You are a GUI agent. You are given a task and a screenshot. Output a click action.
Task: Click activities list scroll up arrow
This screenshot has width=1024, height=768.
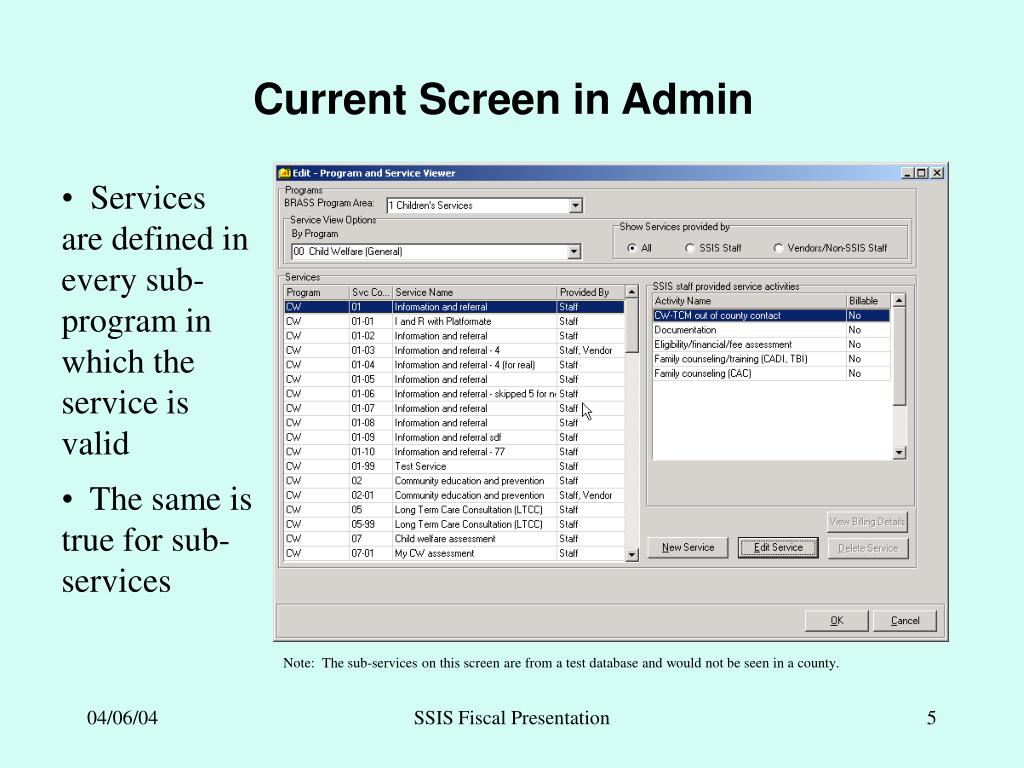point(899,300)
